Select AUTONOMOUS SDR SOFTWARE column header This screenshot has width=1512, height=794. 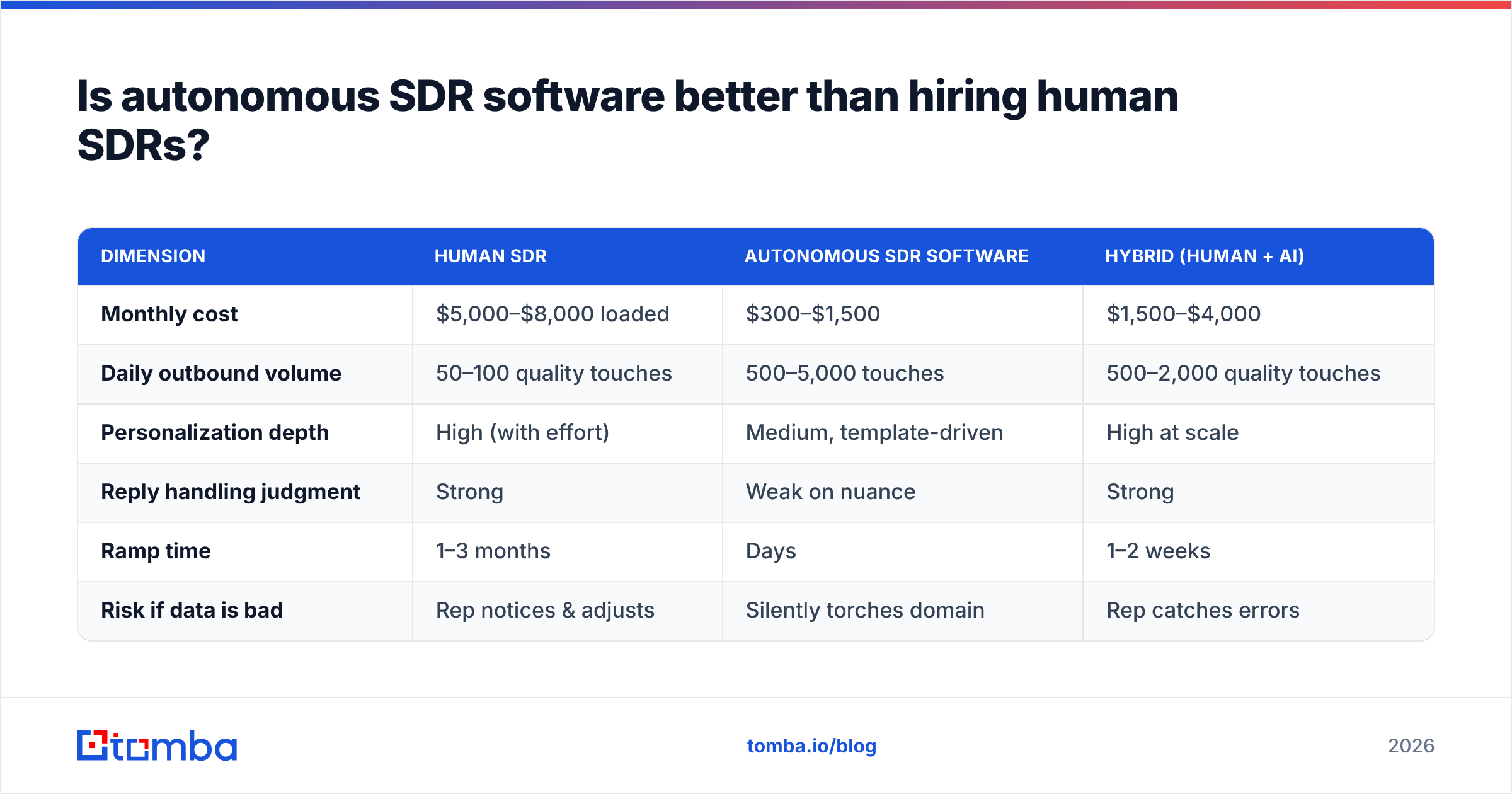tap(886, 256)
